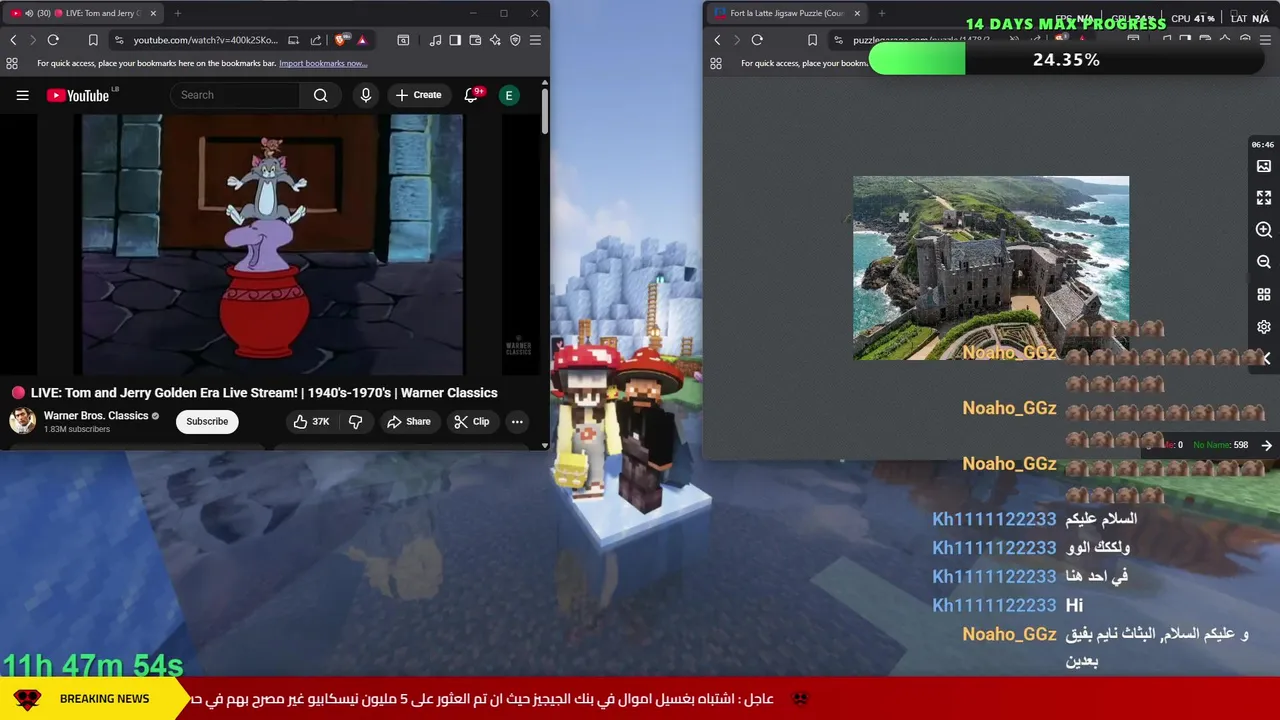
Task: Zoom in on the puzzle
Action: 1264,230
